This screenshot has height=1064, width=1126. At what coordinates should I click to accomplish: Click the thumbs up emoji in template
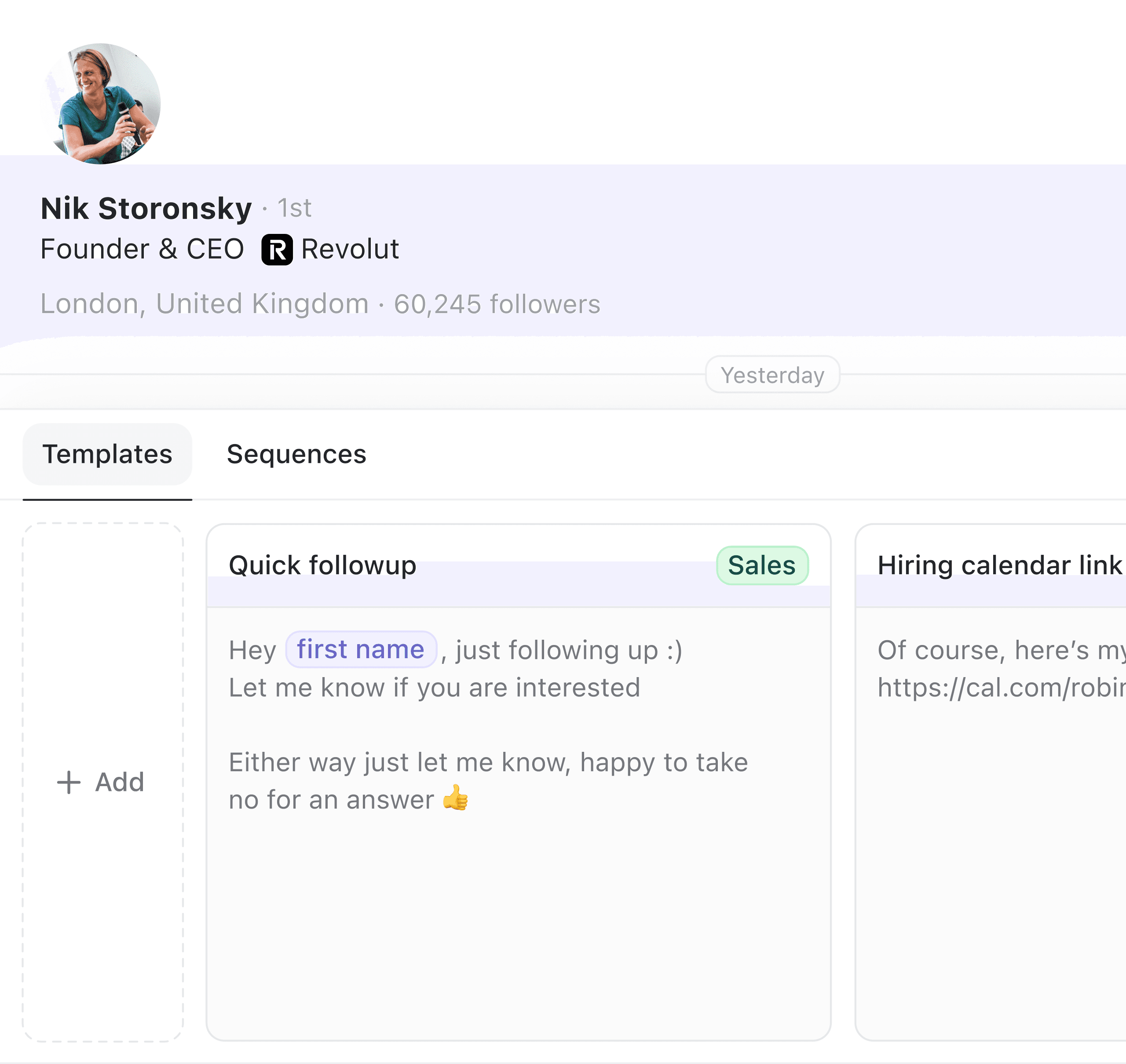click(456, 798)
